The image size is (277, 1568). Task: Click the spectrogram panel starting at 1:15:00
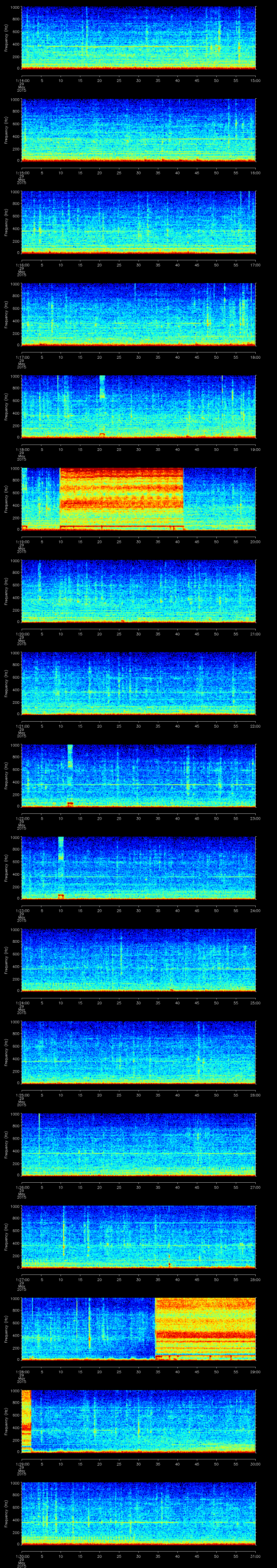click(x=139, y=130)
